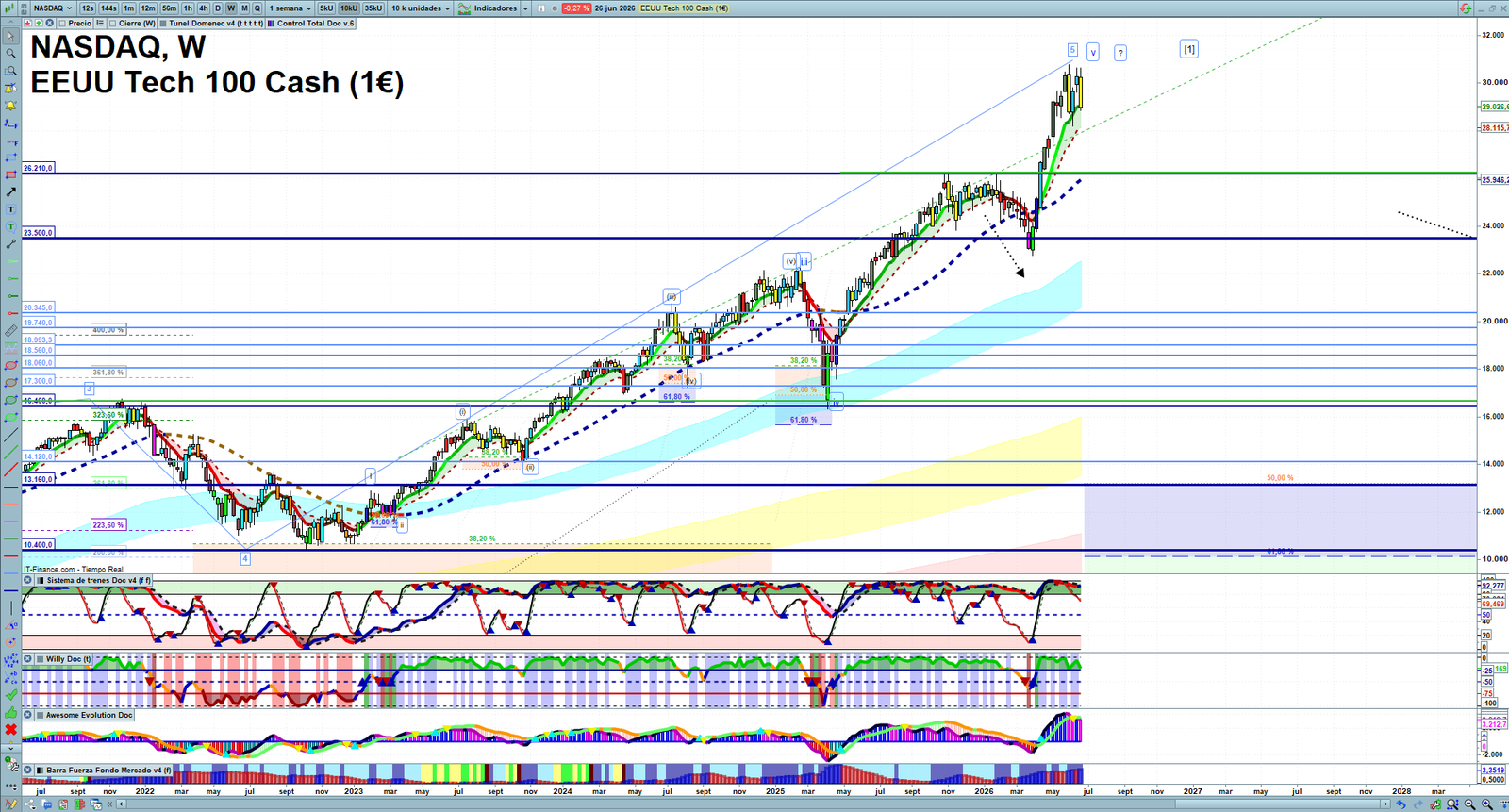Close the Willy Doc indicator panel
Screen dimensions: 1509x812
point(27,659)
